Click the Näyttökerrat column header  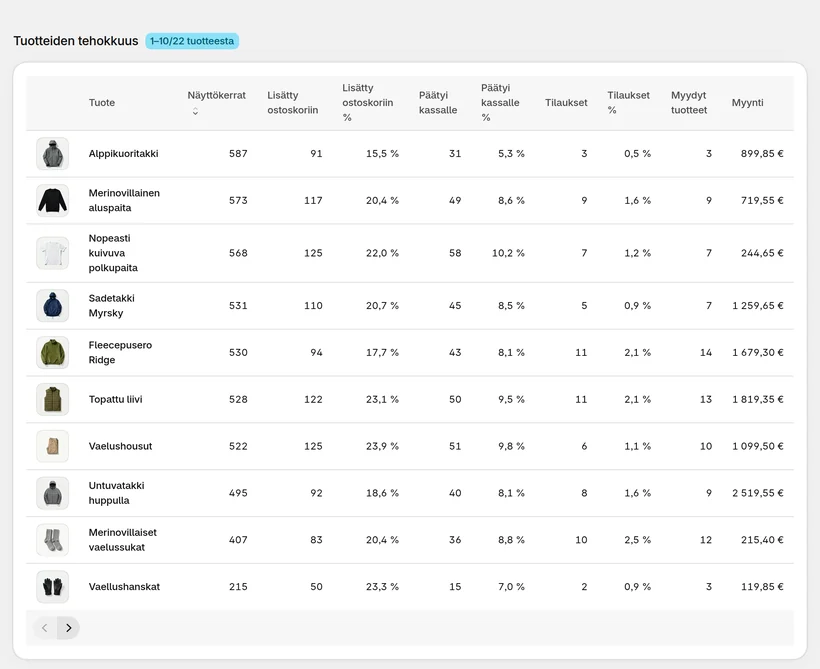tap(217, 96)
